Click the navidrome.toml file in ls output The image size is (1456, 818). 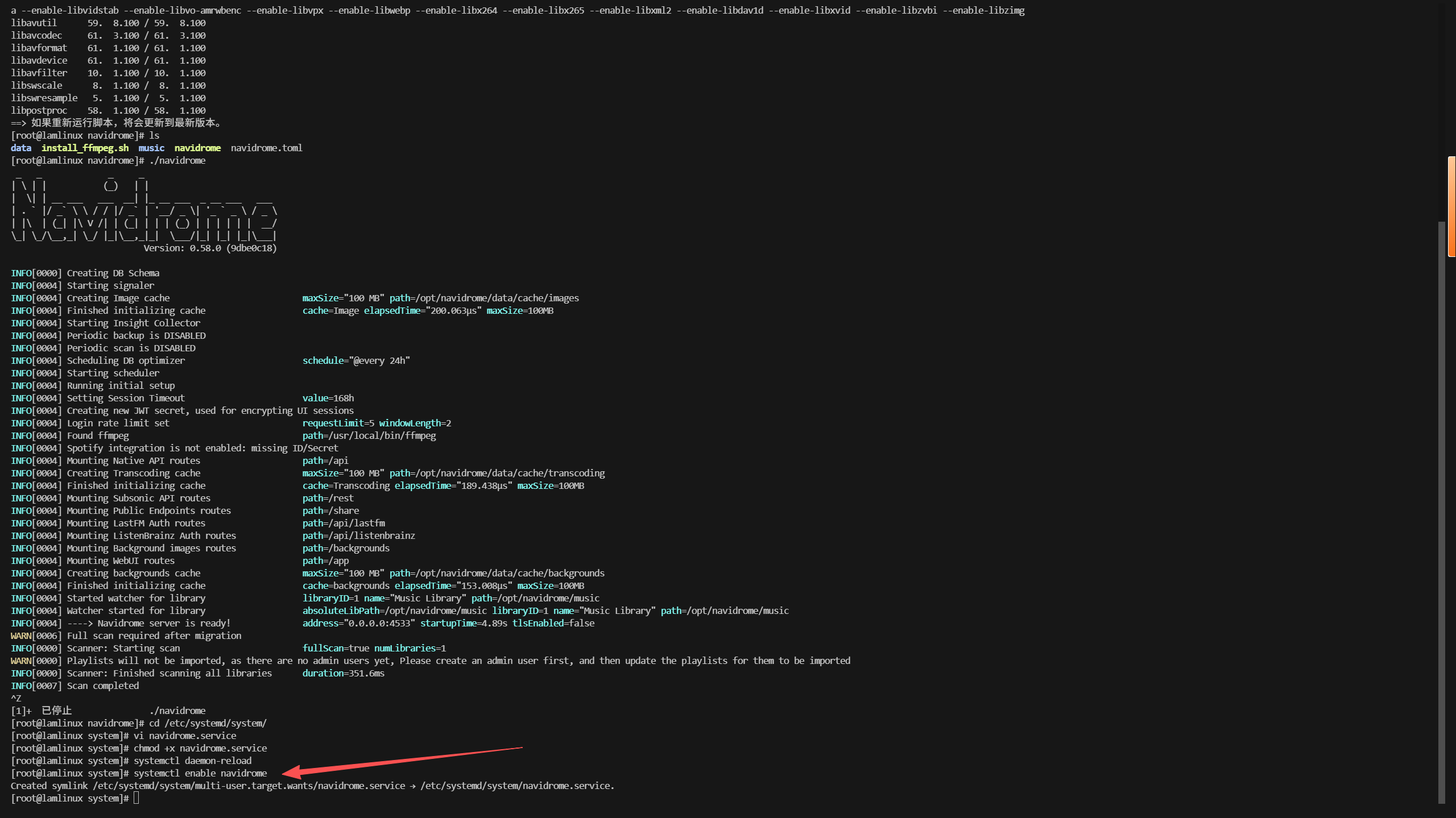266,148
